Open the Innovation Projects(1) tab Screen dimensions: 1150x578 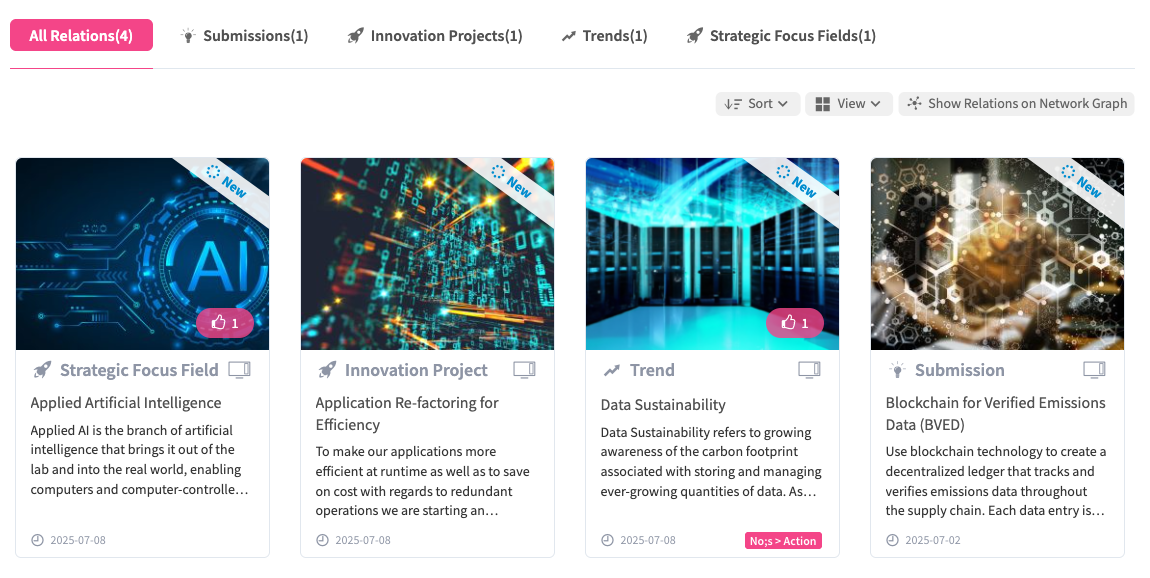click(435, 36)
